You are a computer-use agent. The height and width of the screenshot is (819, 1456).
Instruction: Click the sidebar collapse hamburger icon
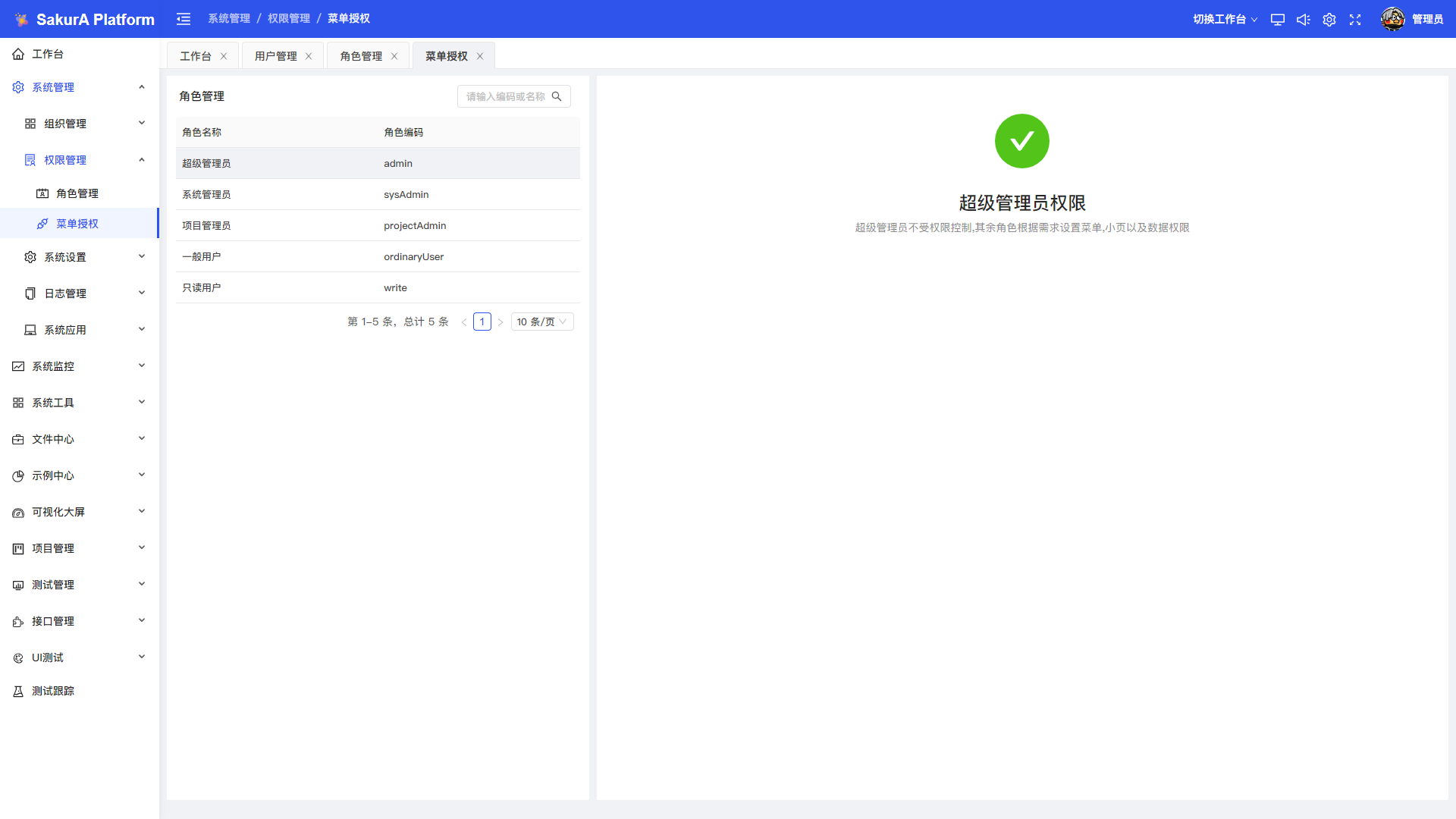[184, 19]
